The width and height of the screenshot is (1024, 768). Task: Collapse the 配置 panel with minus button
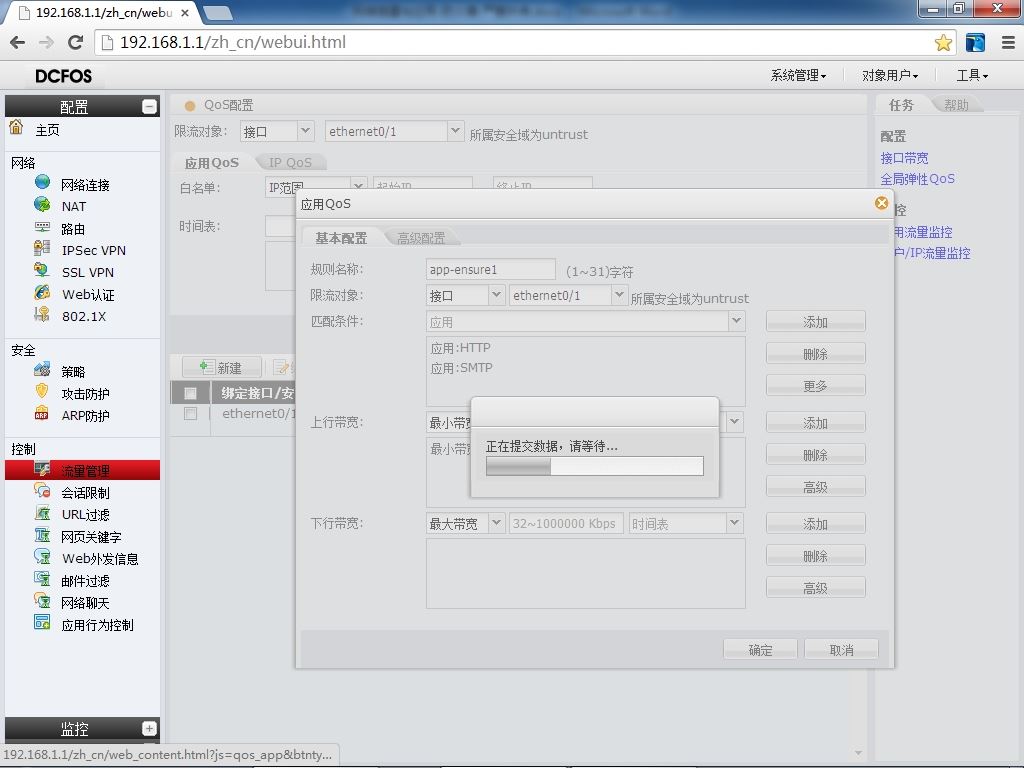(149, 106)
